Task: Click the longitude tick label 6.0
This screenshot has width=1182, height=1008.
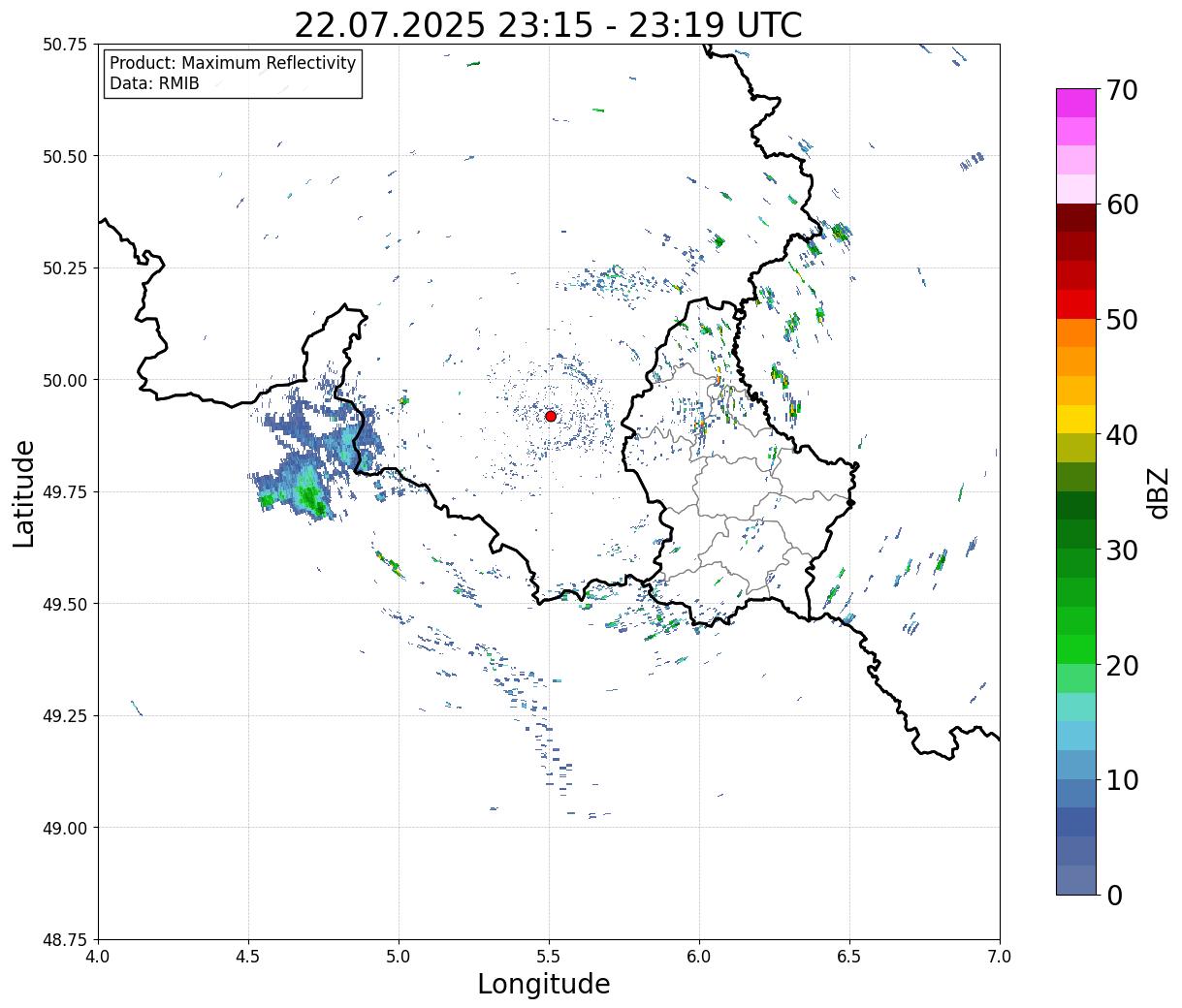Action: (699, 957)
